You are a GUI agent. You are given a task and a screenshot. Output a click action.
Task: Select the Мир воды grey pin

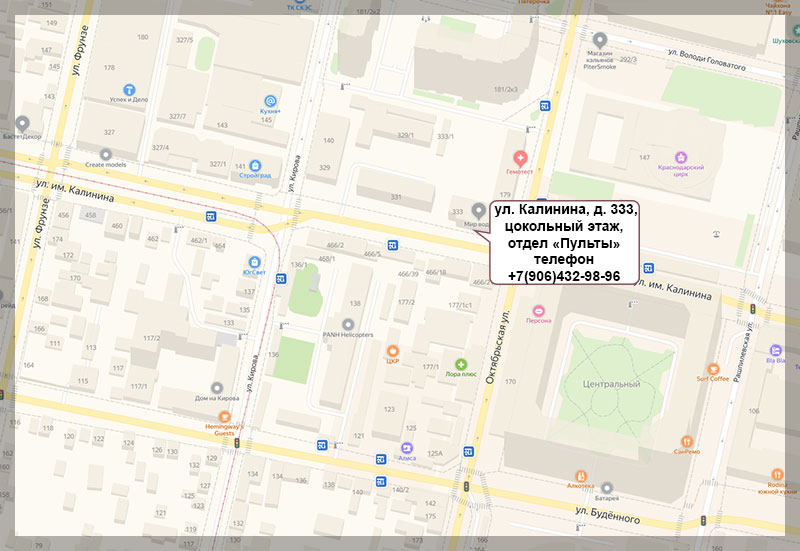pyautogui.click(x=477, y=210)
